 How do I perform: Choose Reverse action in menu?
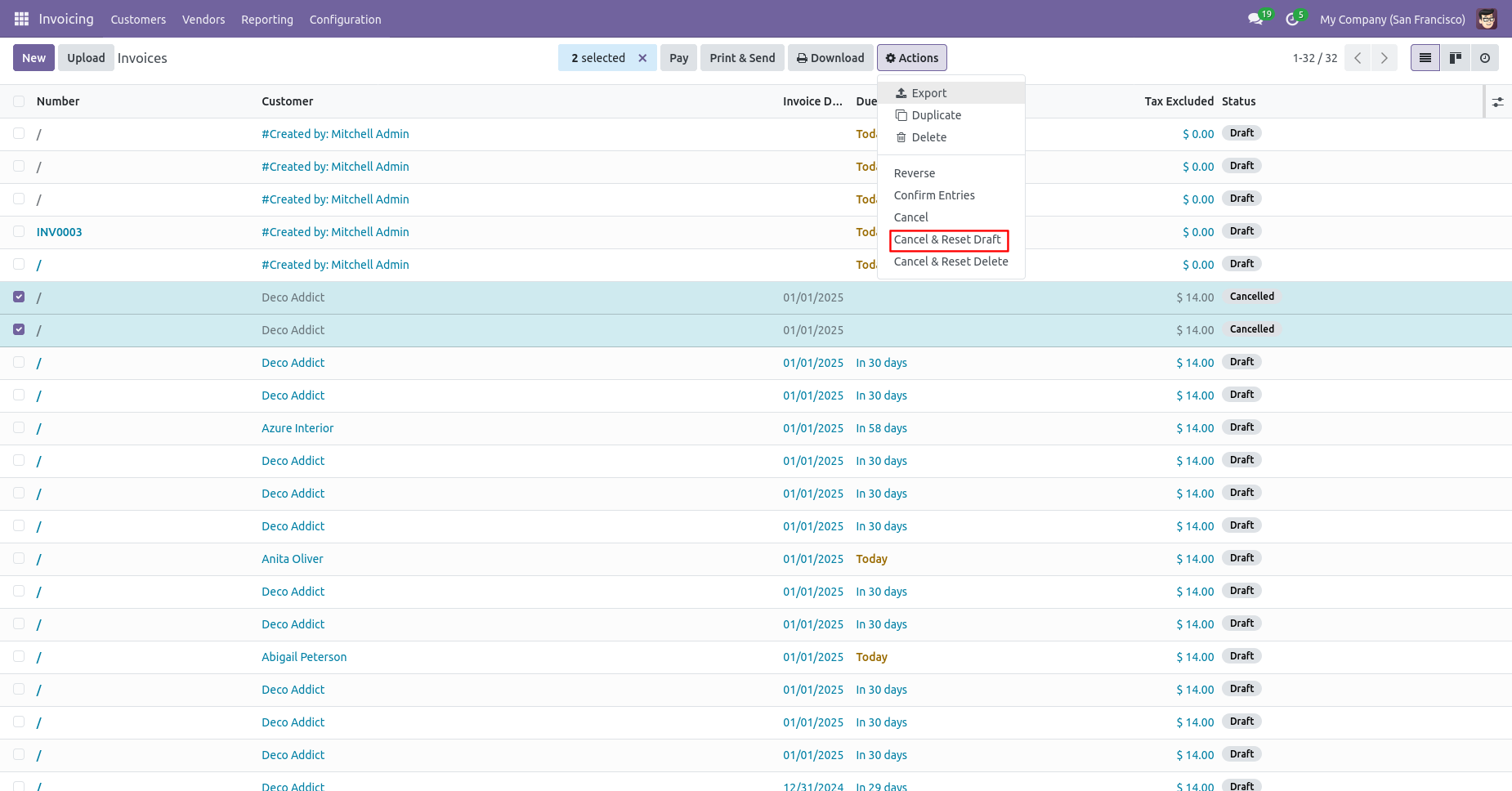(x=951, y=173)
